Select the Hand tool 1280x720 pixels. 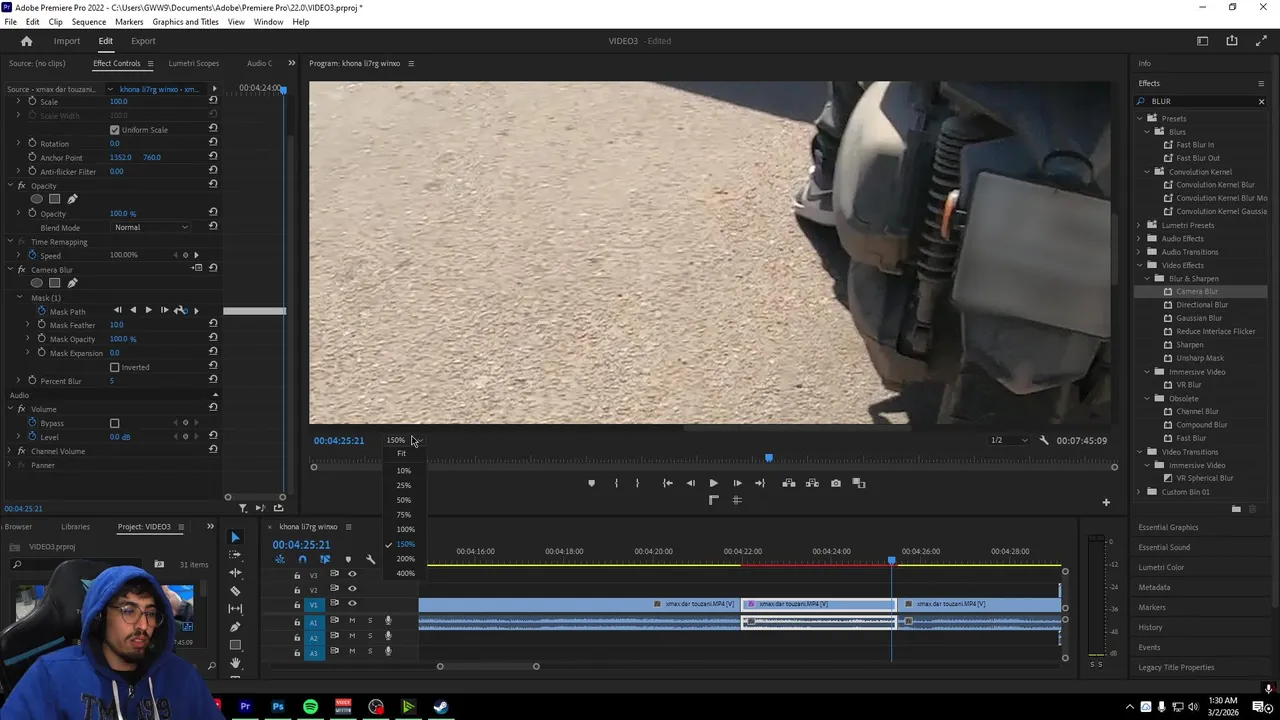tap(235, 663)
